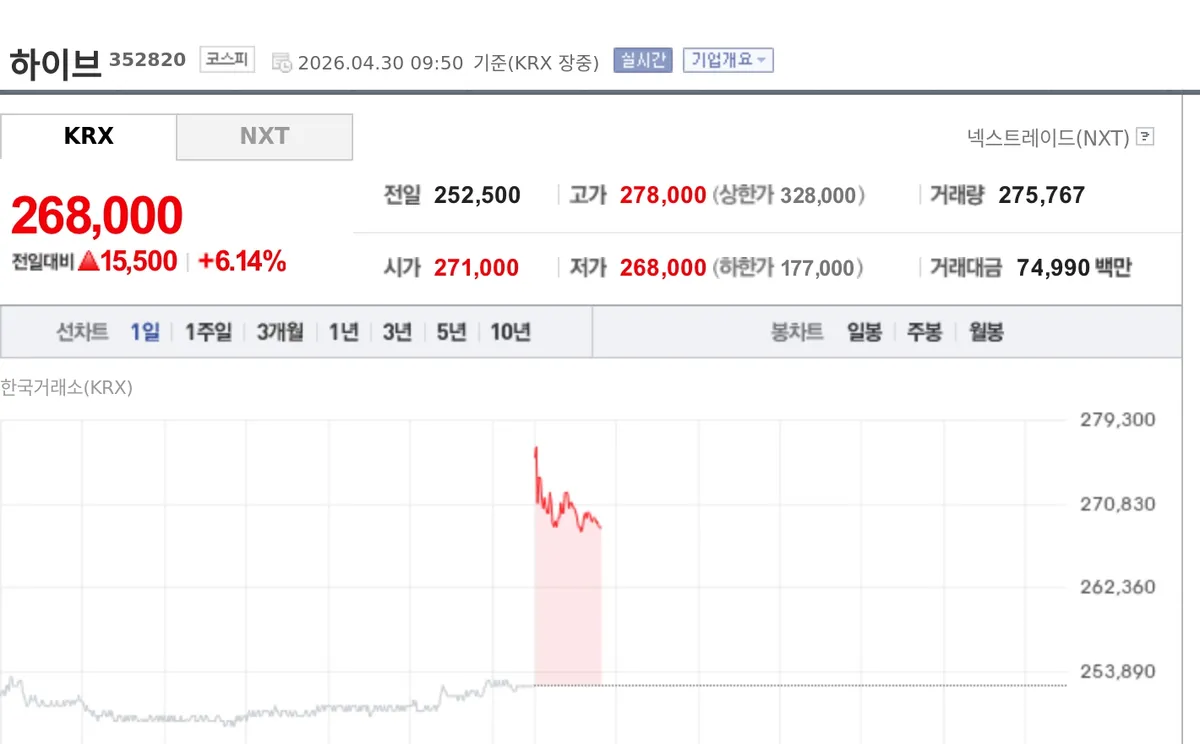Select the 1일 line chart period
Image resolution: width=1200 pixels, height=744 pixels.
pyautogui.click(x=145, y=332)
